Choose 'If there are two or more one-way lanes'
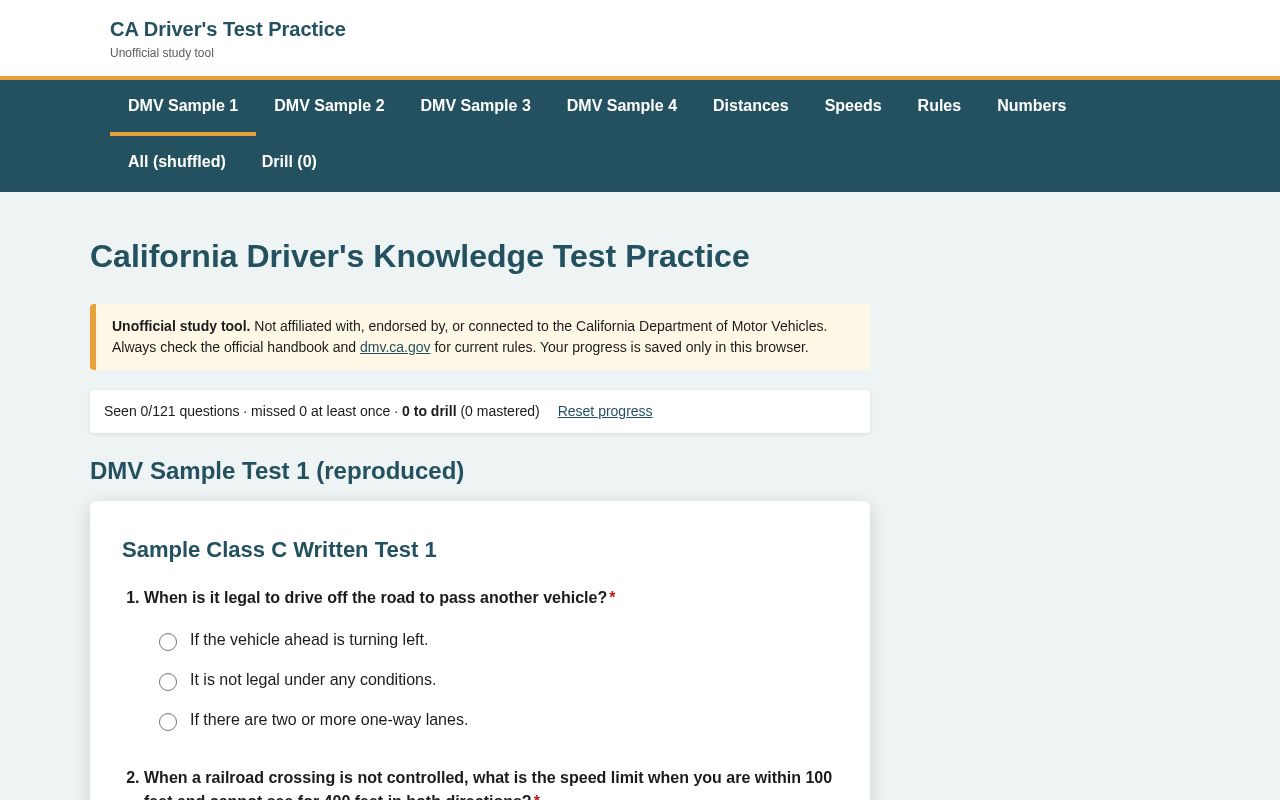1280x800 pixels. [x=168, y=722]
